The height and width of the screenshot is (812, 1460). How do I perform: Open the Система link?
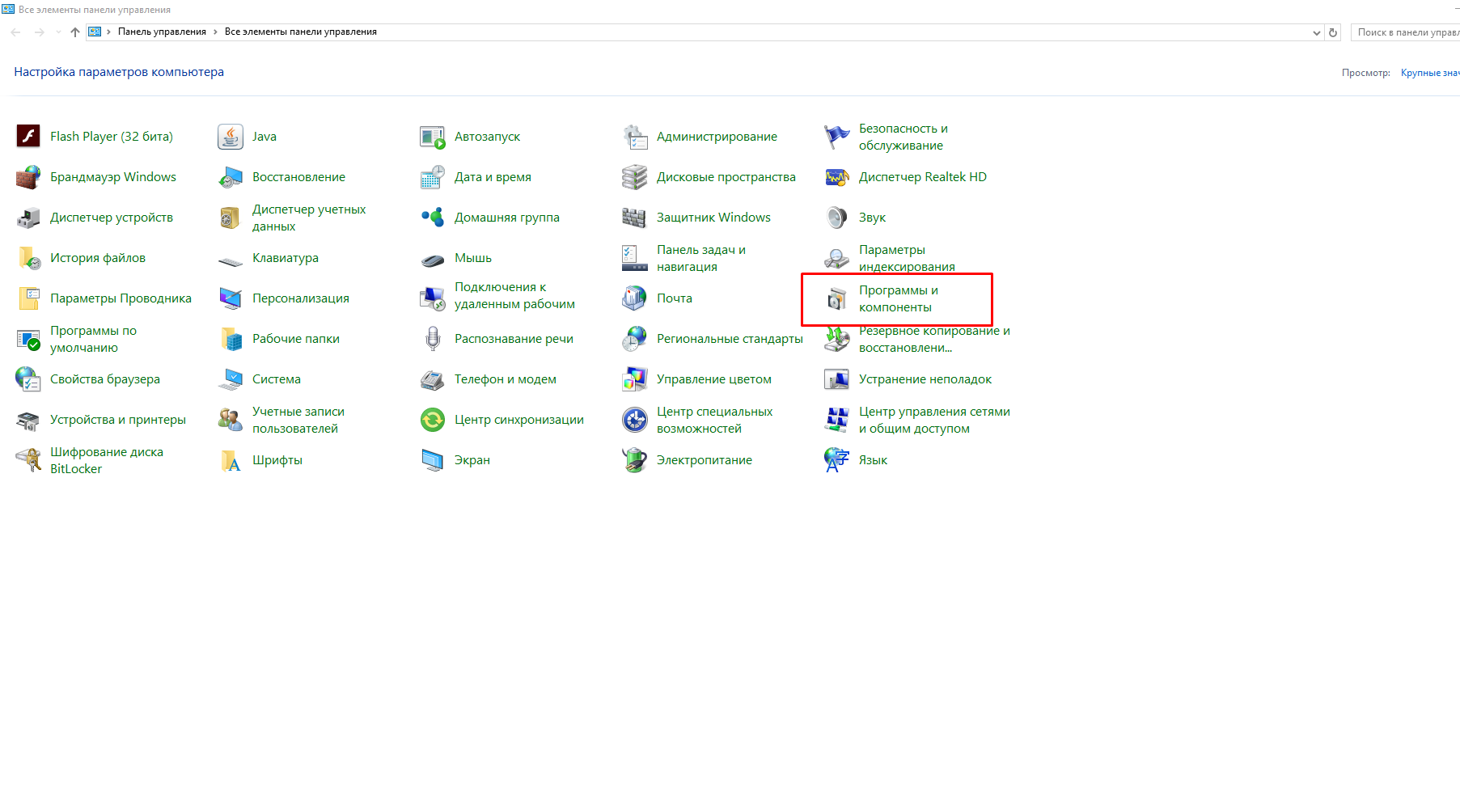[277, 379]
